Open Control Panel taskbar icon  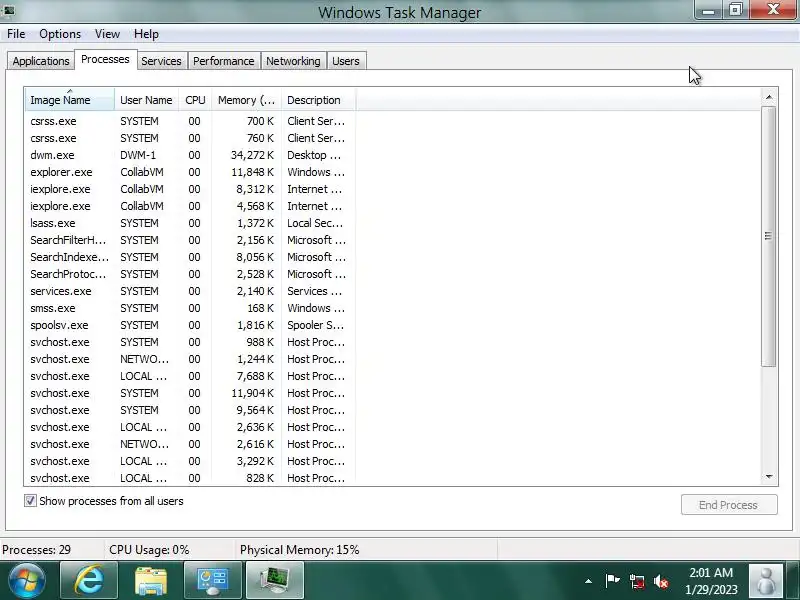(212, 581)
